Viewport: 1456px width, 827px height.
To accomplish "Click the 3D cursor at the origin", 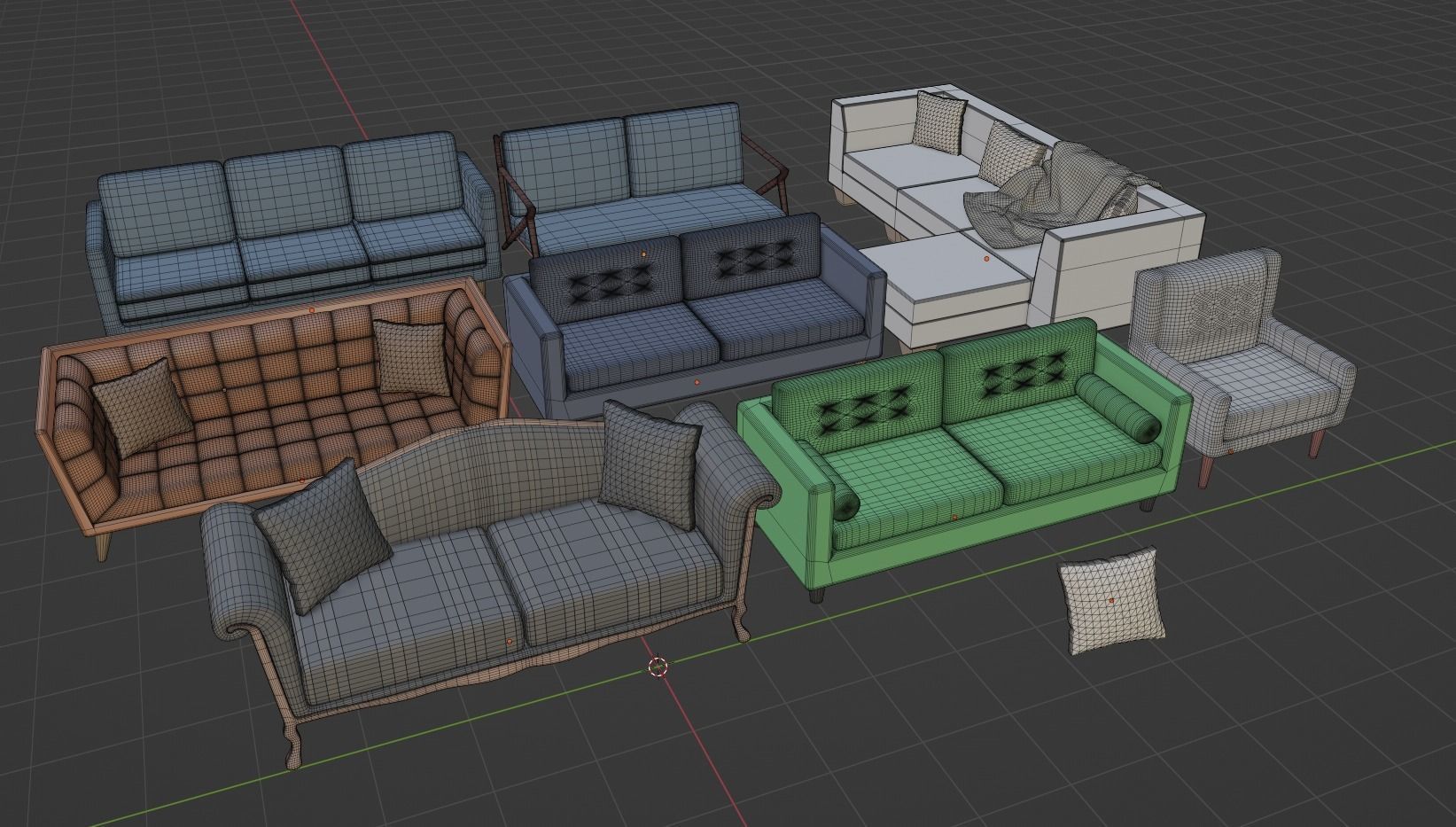I will click(658, 667).
